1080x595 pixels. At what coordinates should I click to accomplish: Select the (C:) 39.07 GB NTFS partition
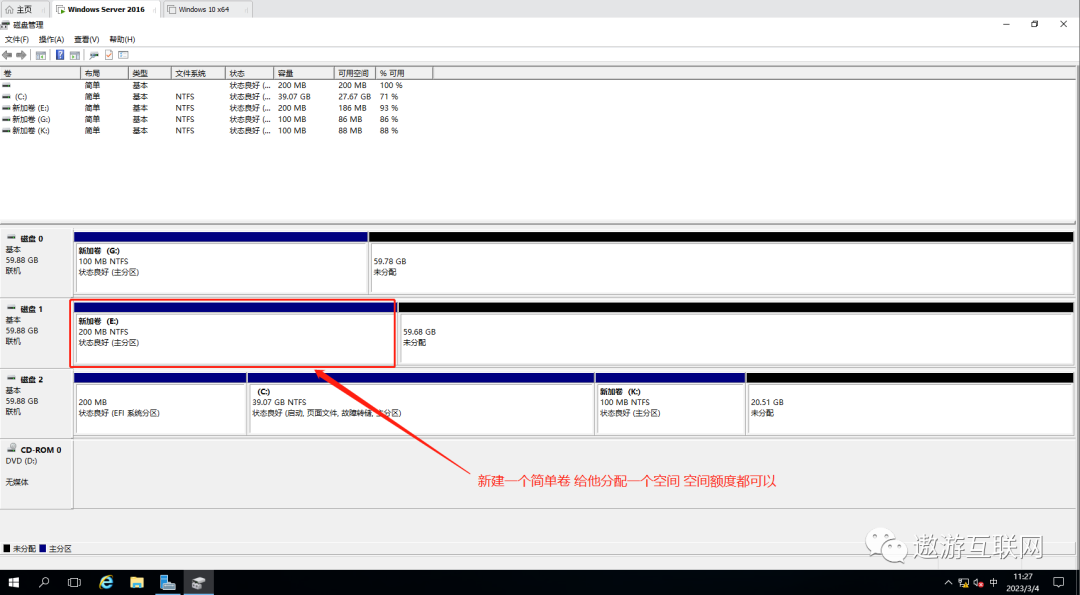pos(421,404)
